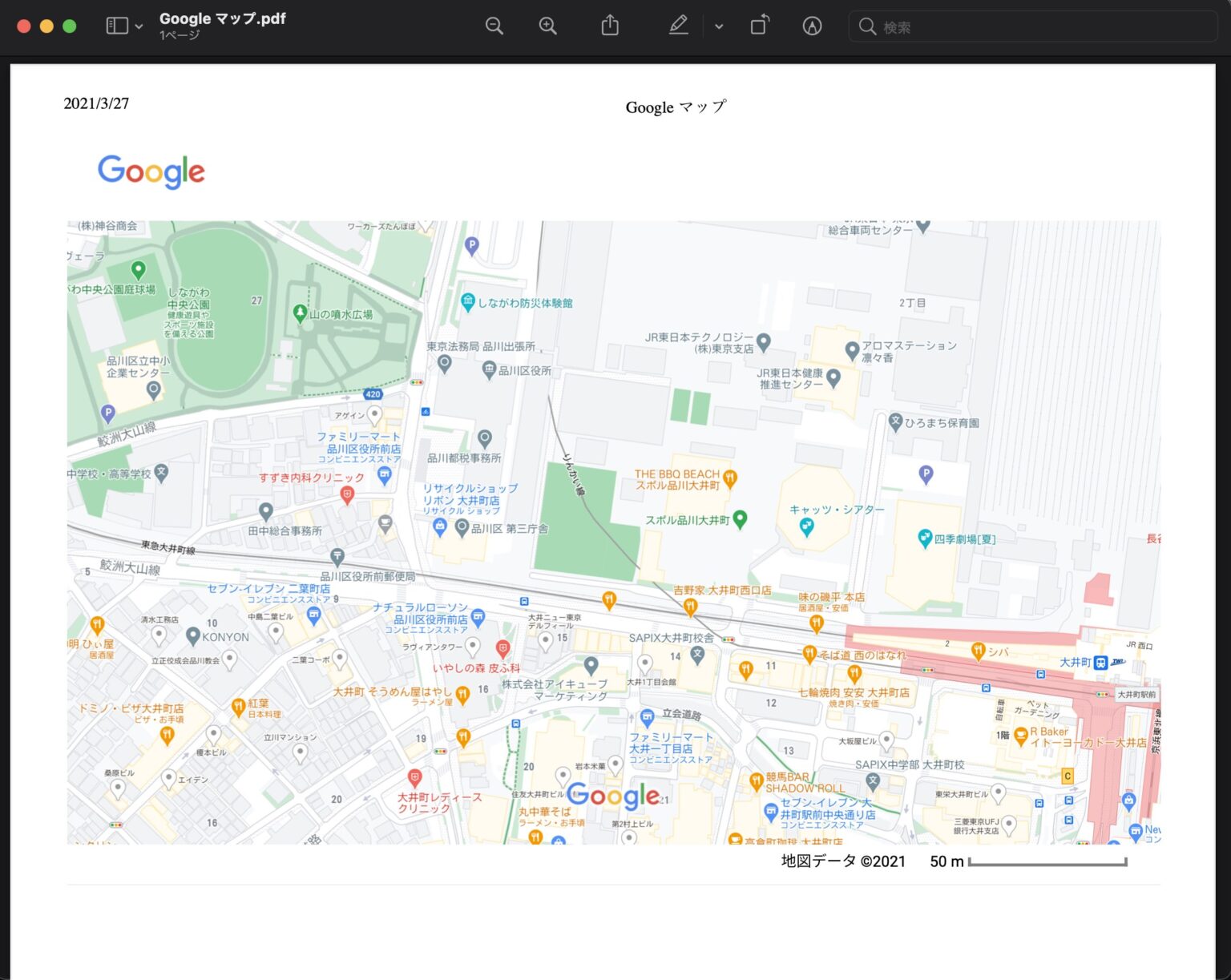
Task: Click the 50 m map scale bar
Action: (x=1047, y=862)
